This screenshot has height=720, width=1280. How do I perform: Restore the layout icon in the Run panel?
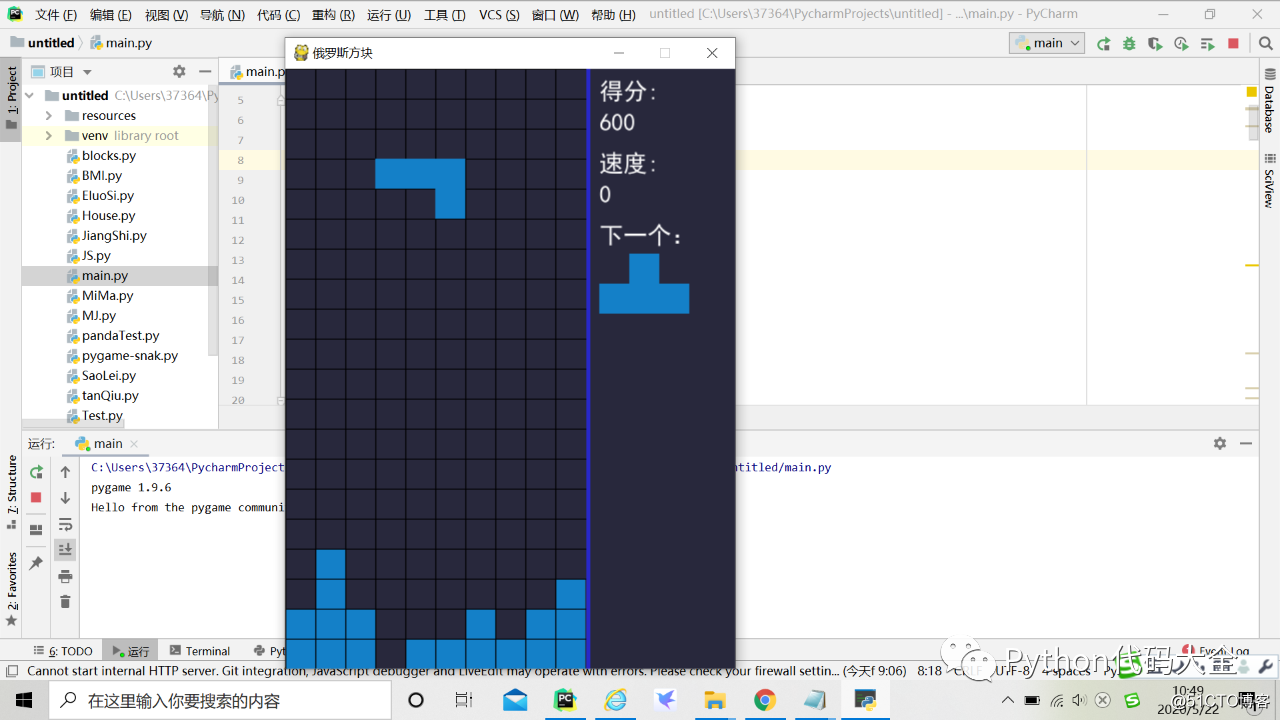36,530
